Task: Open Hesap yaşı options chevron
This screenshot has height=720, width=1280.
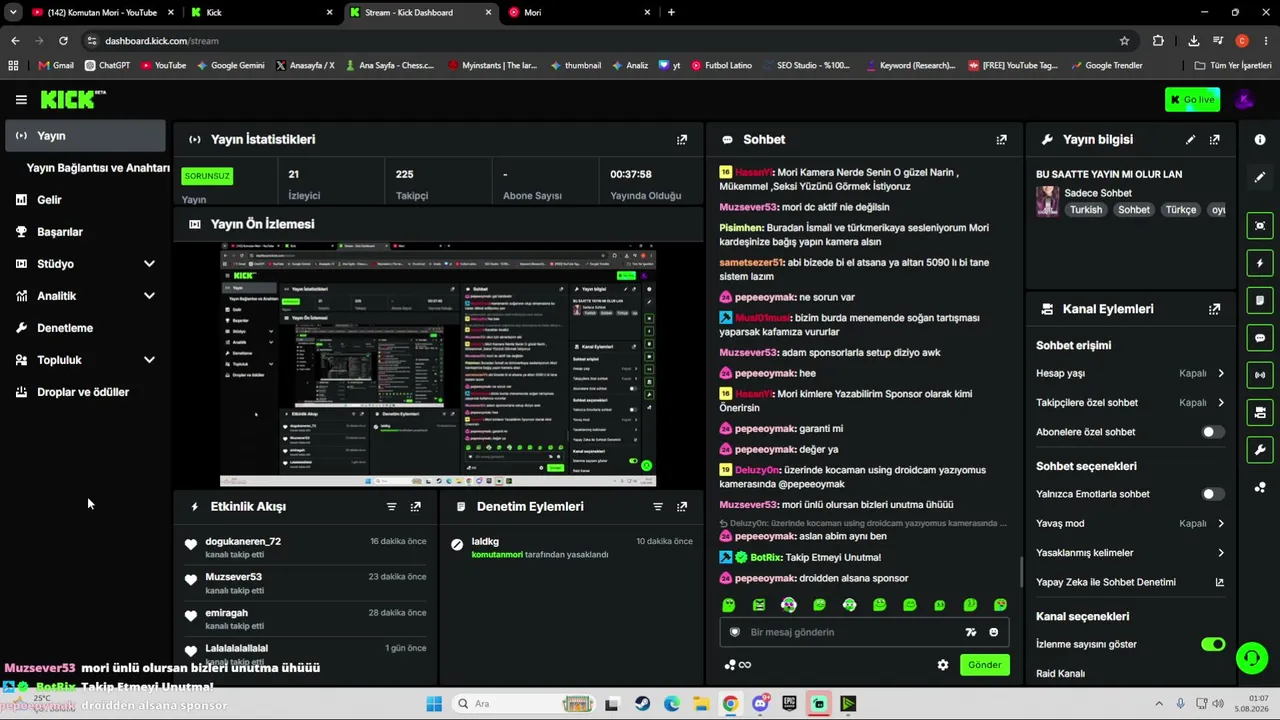Action: coord(1221,374)
